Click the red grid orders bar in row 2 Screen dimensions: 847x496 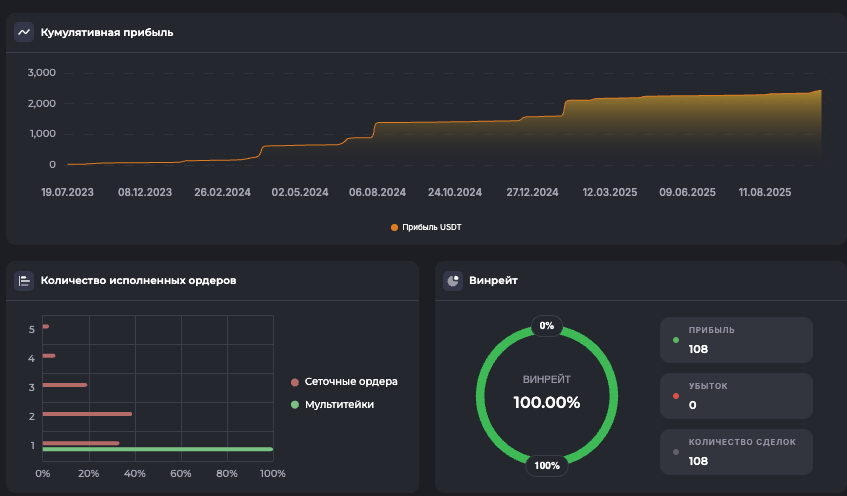click(x=87, y=414)
